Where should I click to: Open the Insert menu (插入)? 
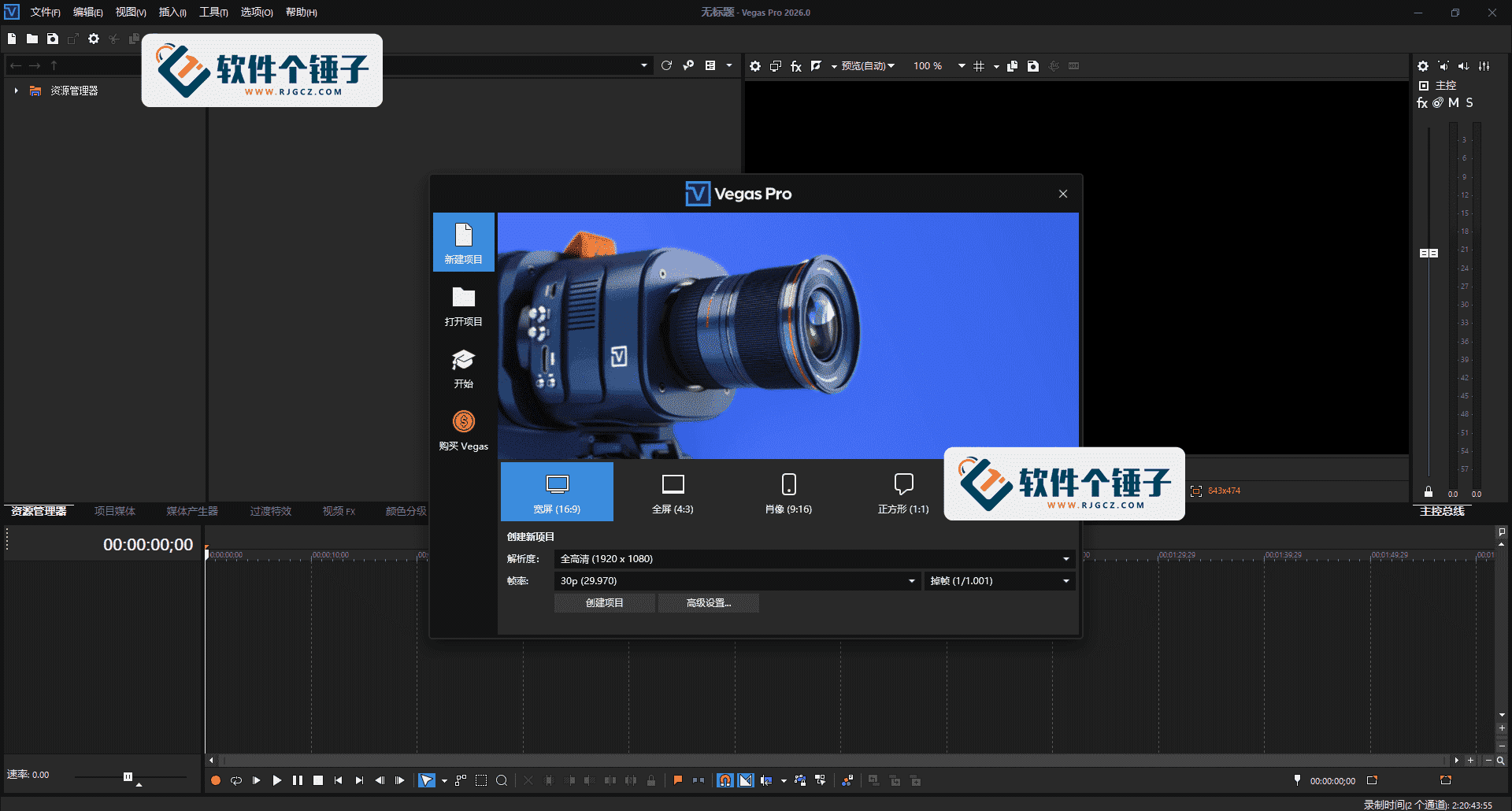172,12
